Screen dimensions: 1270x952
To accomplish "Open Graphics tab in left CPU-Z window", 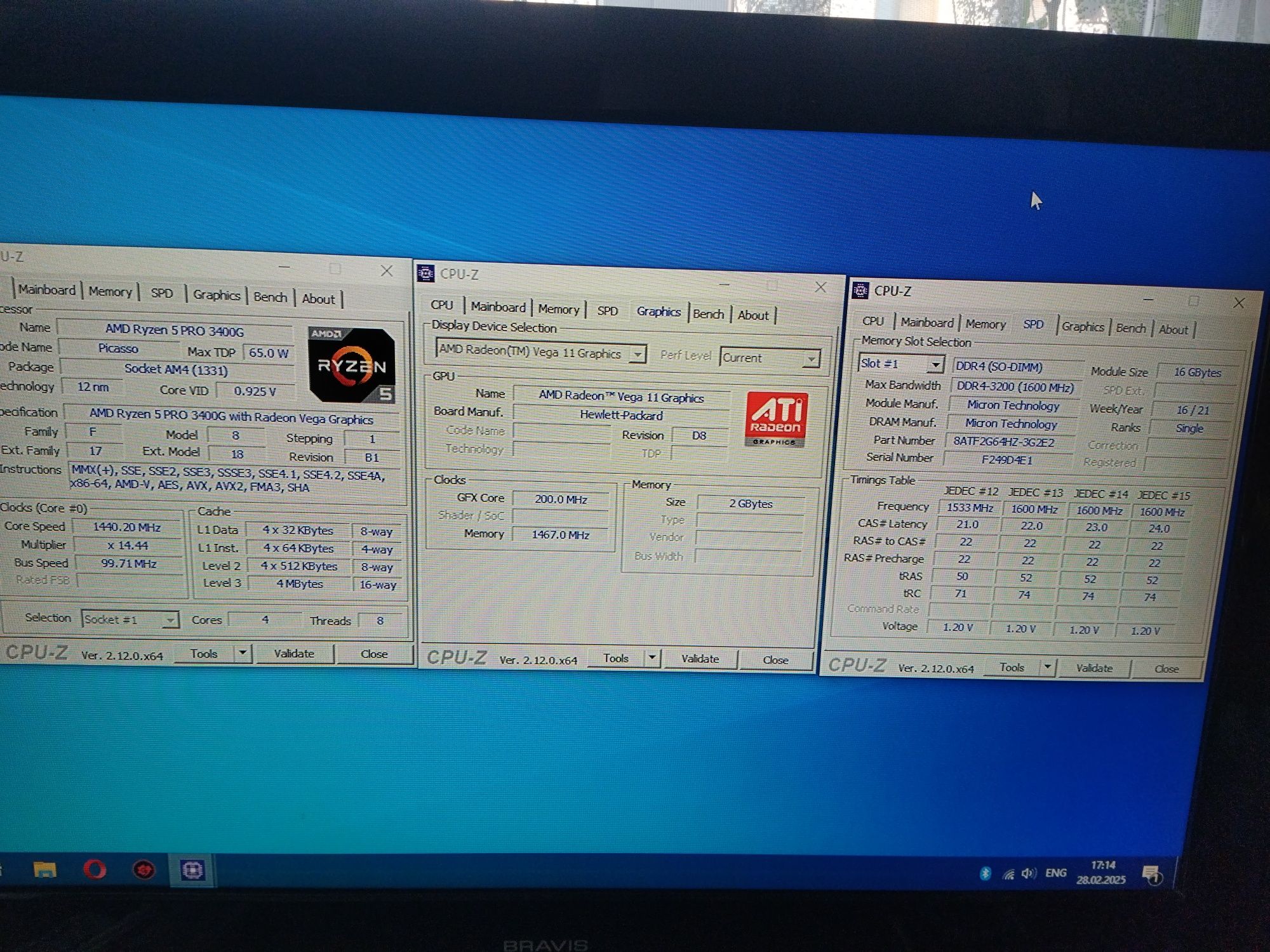I will coord(217,295).
